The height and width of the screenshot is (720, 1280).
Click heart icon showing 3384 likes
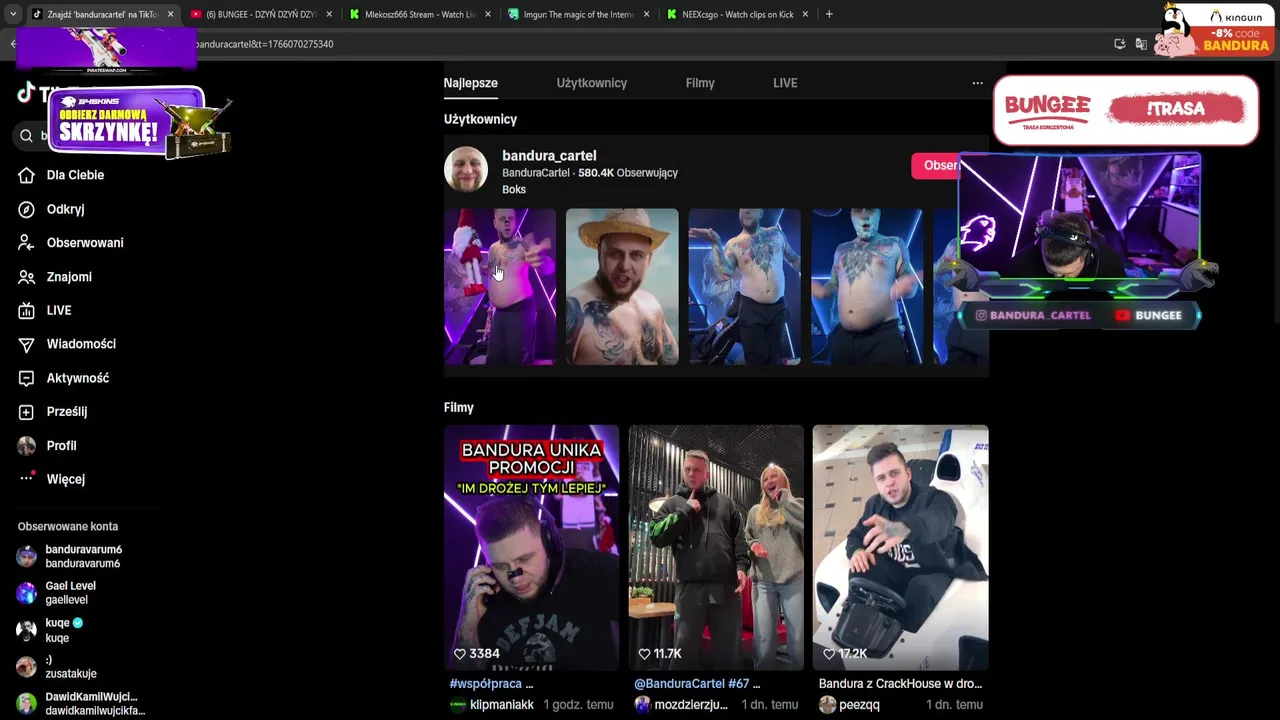pyautogui.click(x=460, y=654)
